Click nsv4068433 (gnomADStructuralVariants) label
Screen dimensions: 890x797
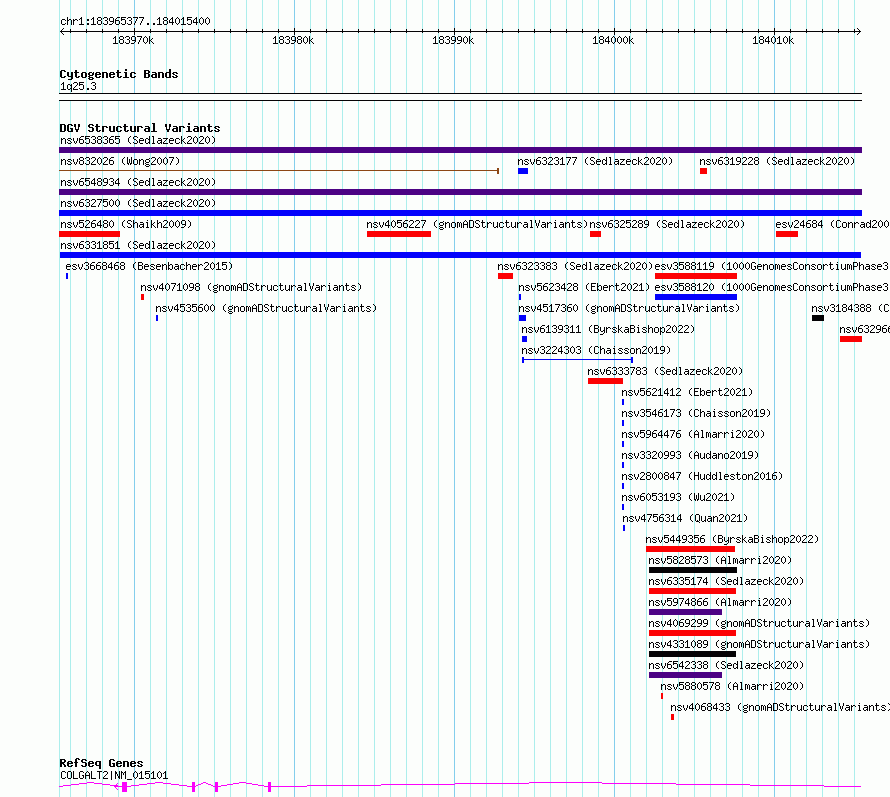(x=779, y=707)
